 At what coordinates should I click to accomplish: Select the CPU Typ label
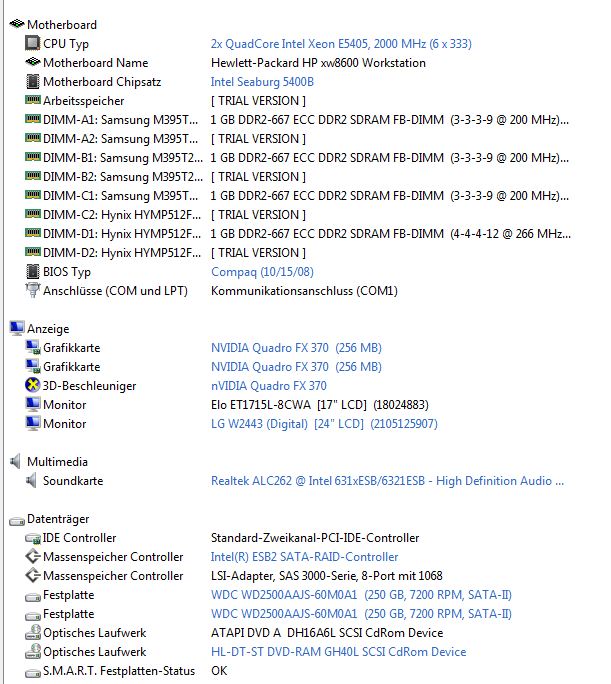tap(66, 44)
